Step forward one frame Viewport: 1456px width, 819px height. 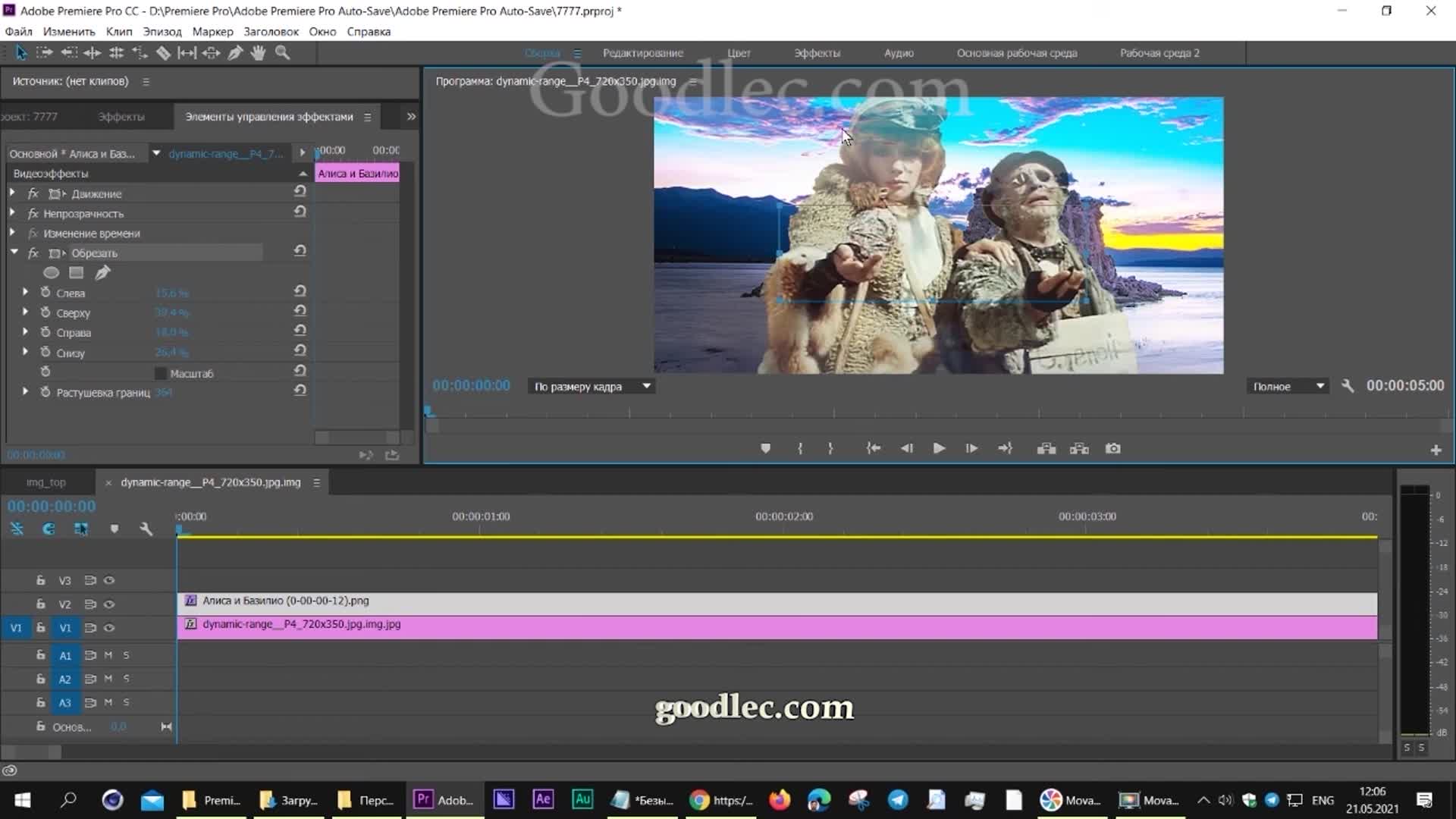tap(971, 449)
